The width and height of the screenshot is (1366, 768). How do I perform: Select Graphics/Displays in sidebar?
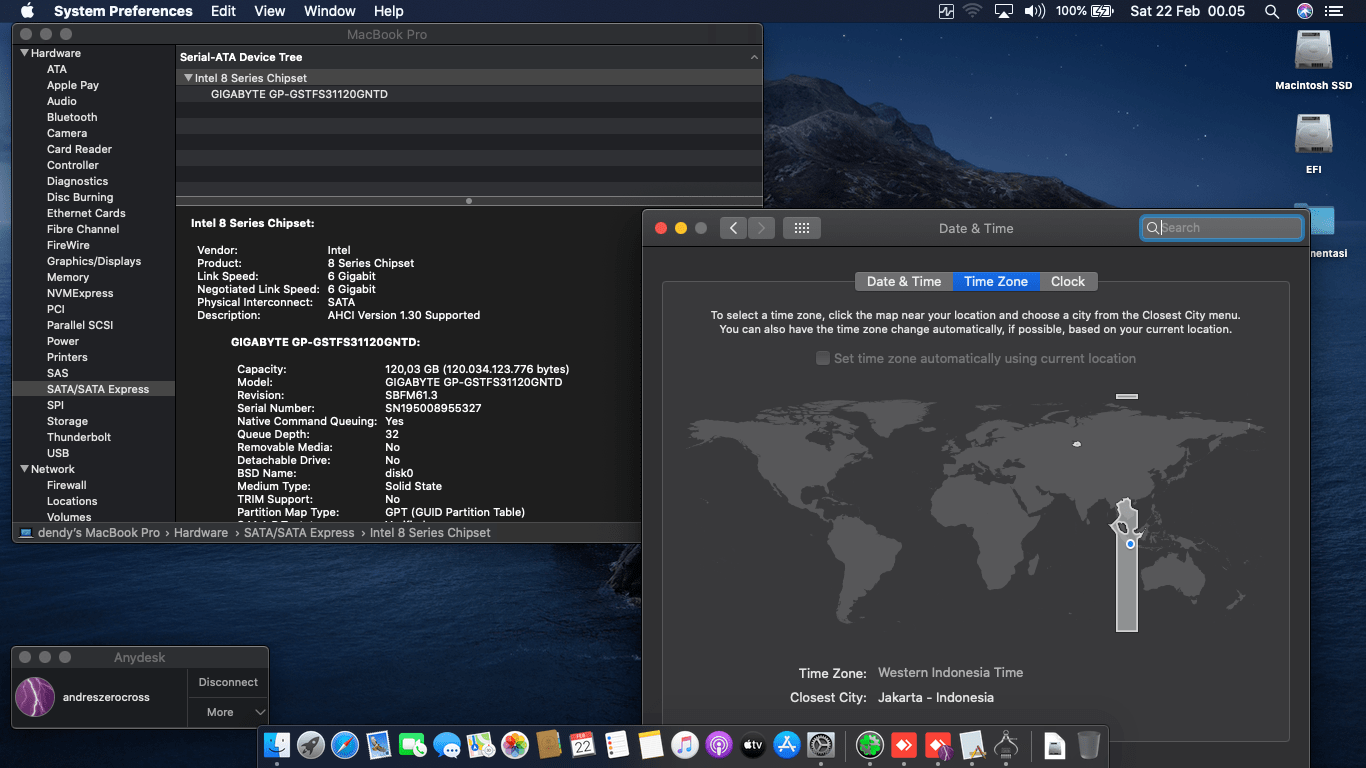click(94, 261)
